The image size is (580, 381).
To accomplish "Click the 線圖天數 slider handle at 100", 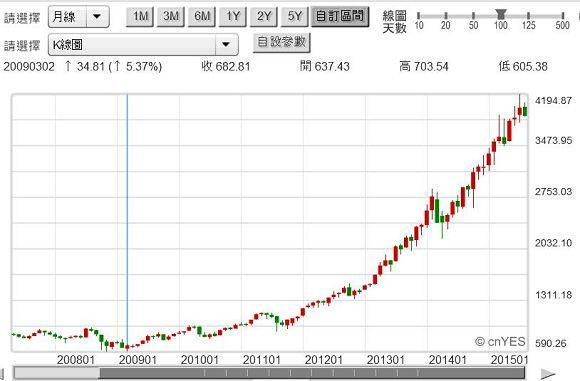I will point(500,14).
